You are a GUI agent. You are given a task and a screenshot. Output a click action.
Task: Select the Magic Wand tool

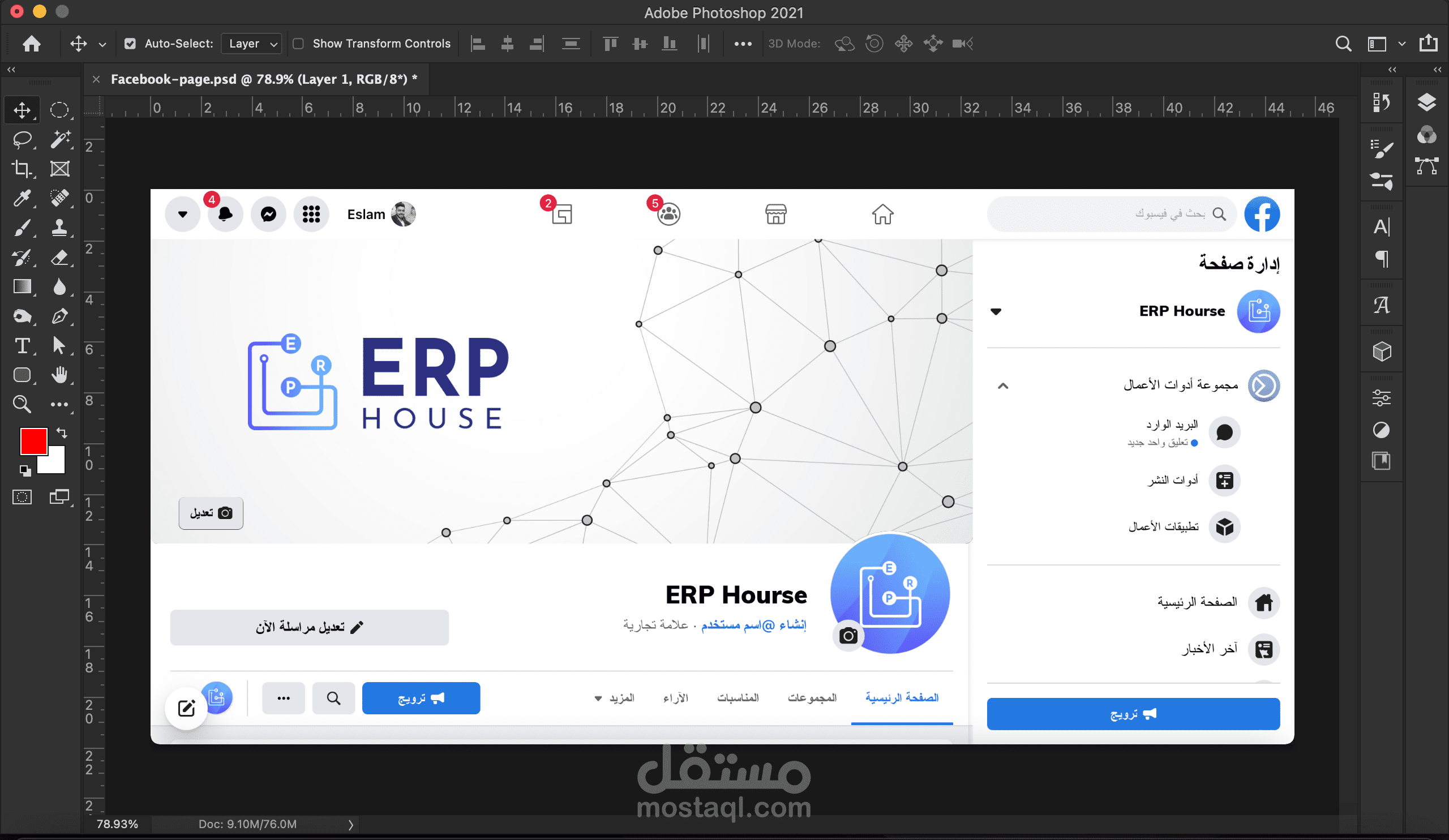point(59,139)
